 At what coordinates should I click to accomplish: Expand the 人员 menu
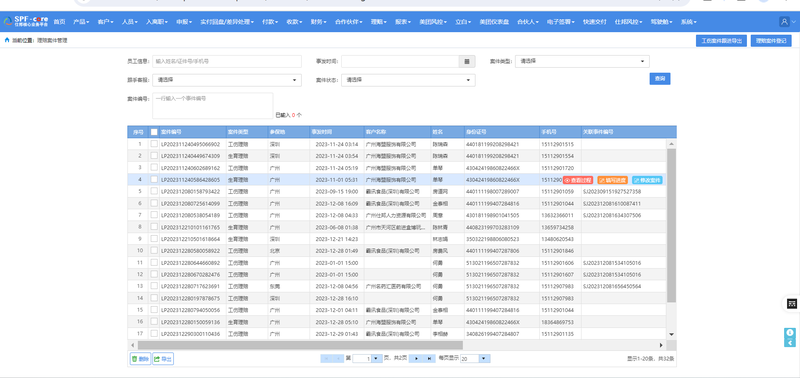point(130,22)
